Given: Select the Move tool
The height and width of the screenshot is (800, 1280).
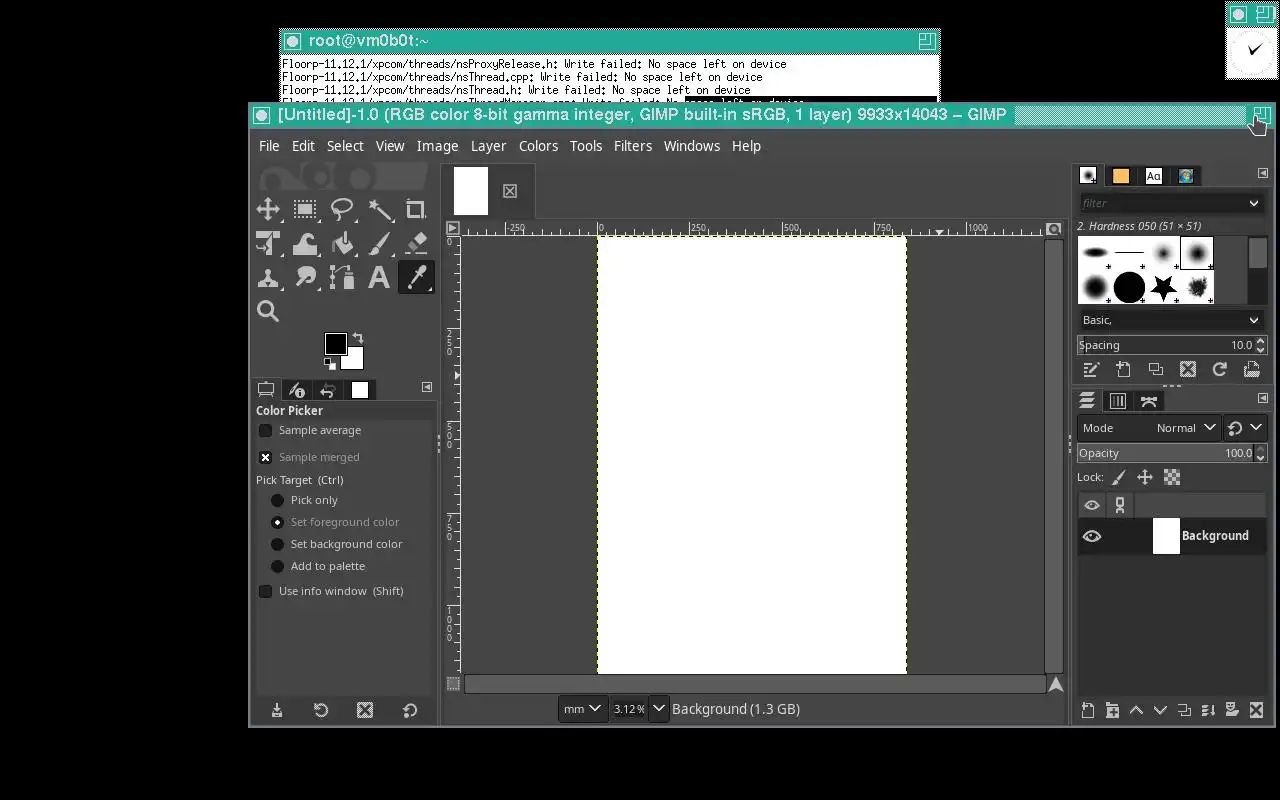Looking at the screenshot, I should tap(268, 209).
